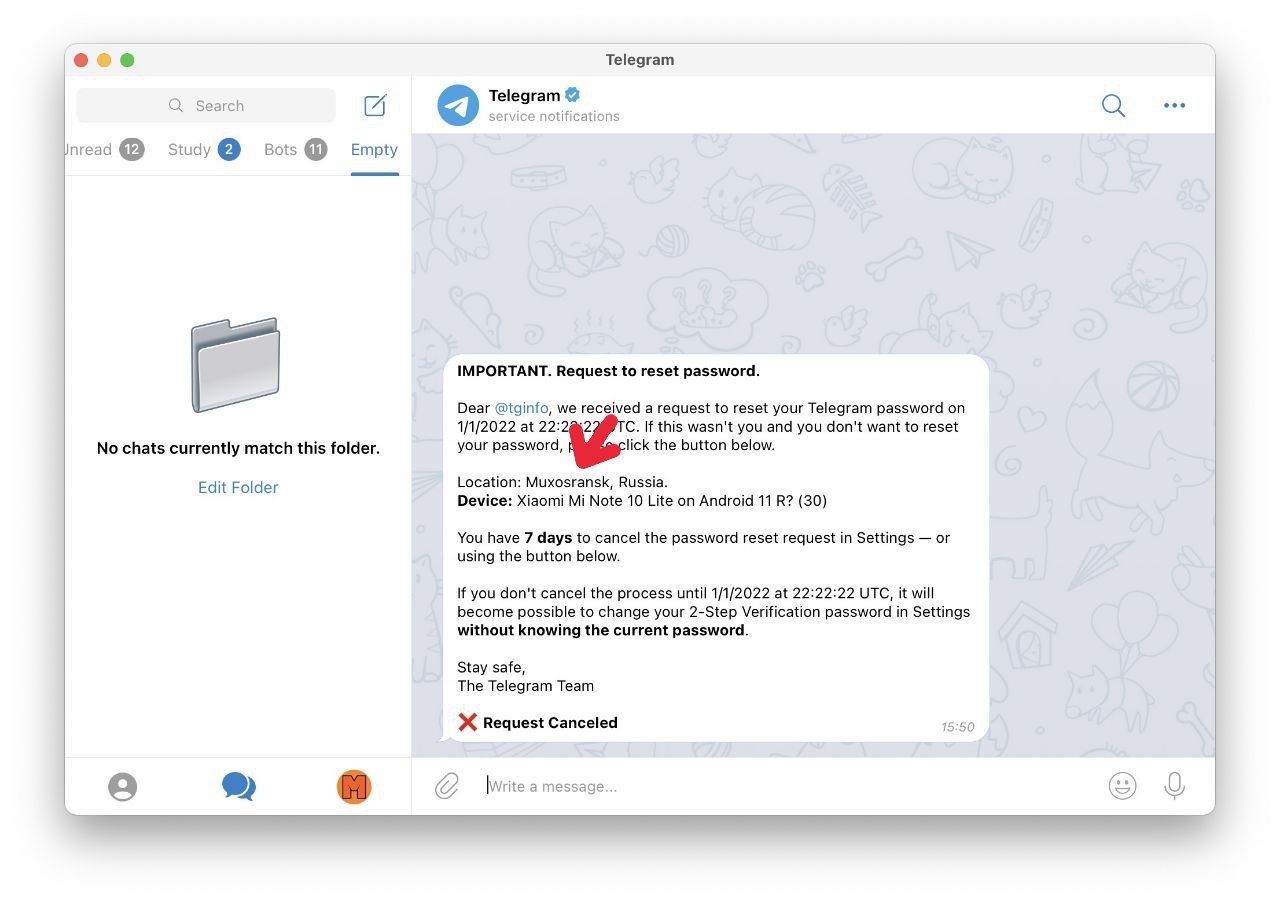Click the Write a message input
The height and width of the screenshot is (900, 1280).
tap(785, 786)
